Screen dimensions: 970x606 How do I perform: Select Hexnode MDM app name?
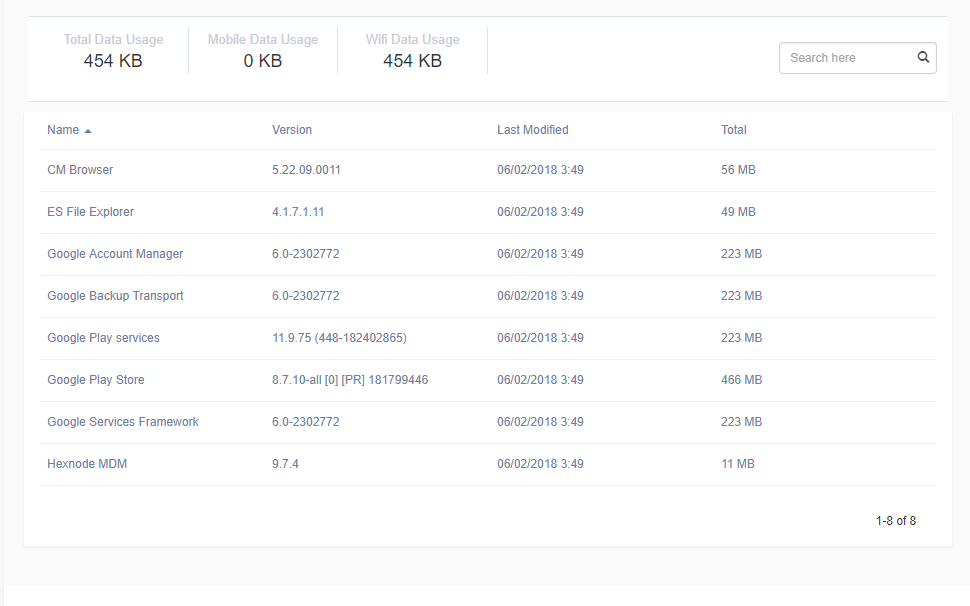click(x=87, y=464)
